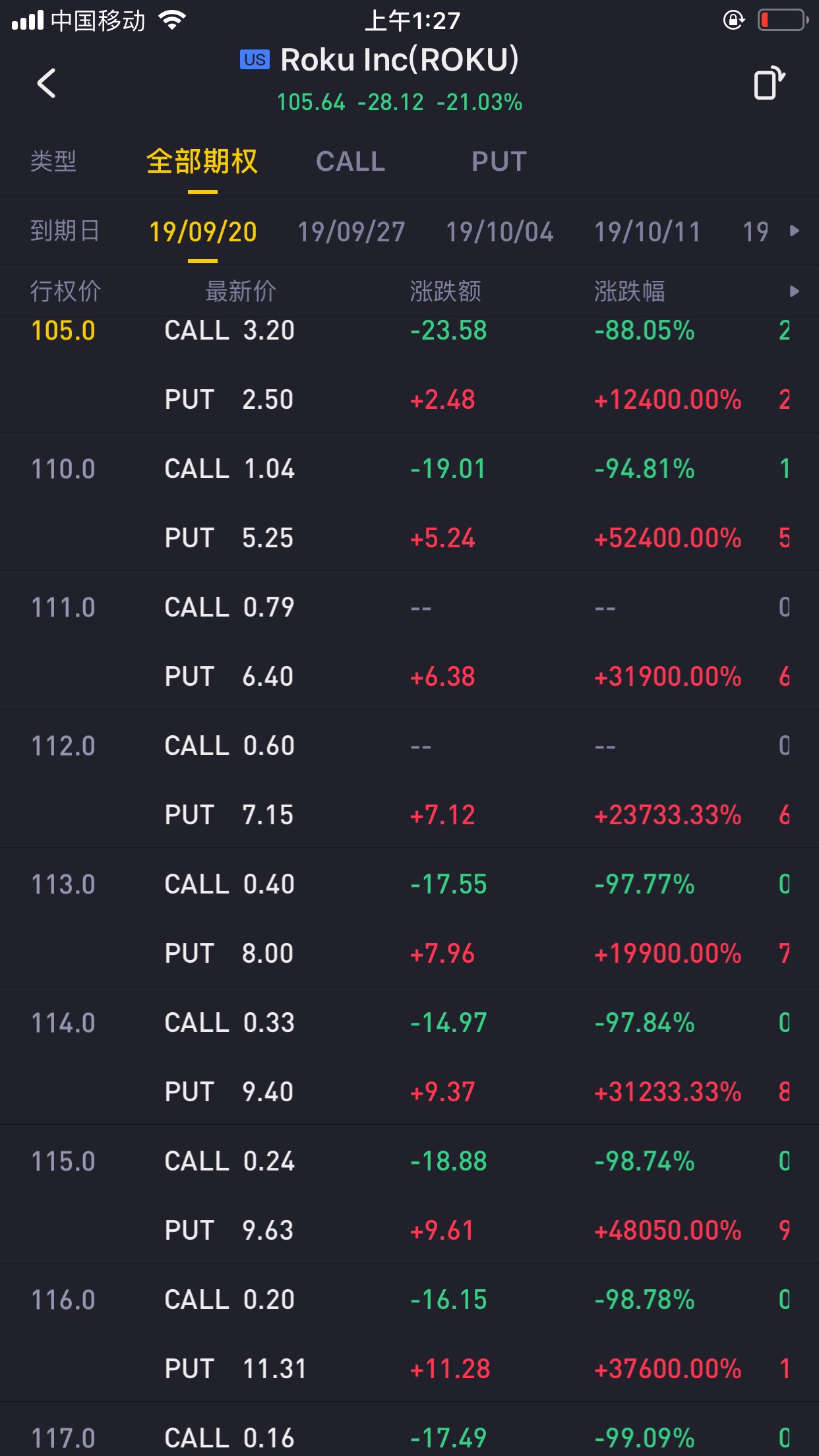Expand more columns arrow in header

click(x=795, y=291)
